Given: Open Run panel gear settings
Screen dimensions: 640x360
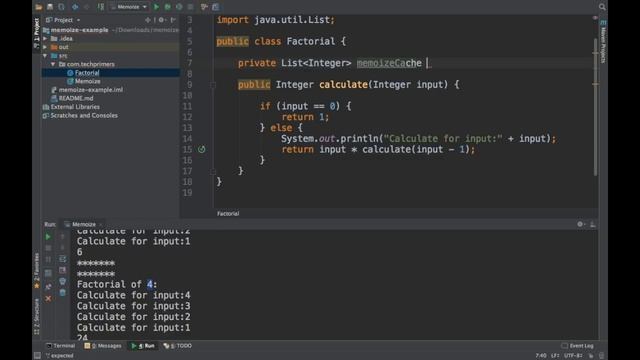Looking at the screenshot, I should pos(580,224).
